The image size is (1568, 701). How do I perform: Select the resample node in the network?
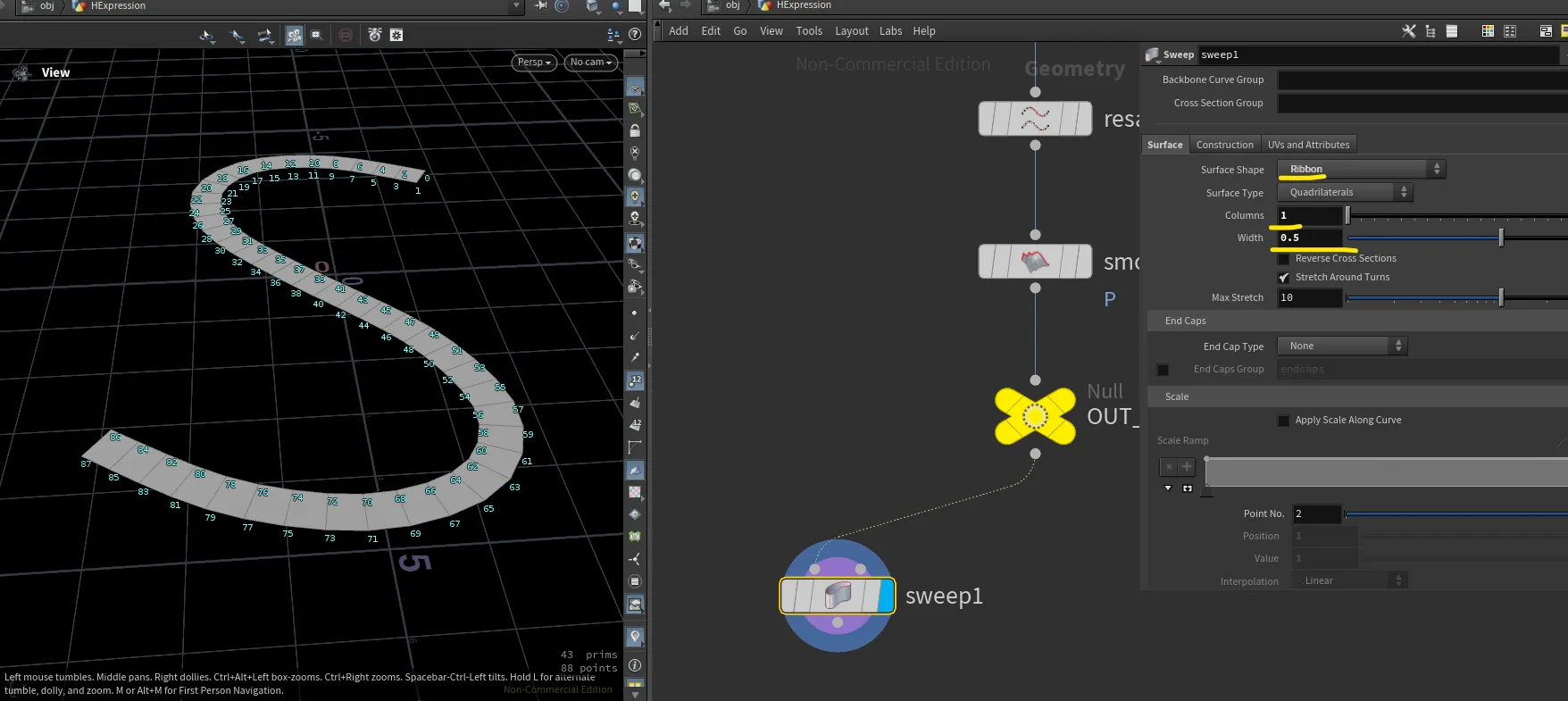click(x=1035, y=119)
